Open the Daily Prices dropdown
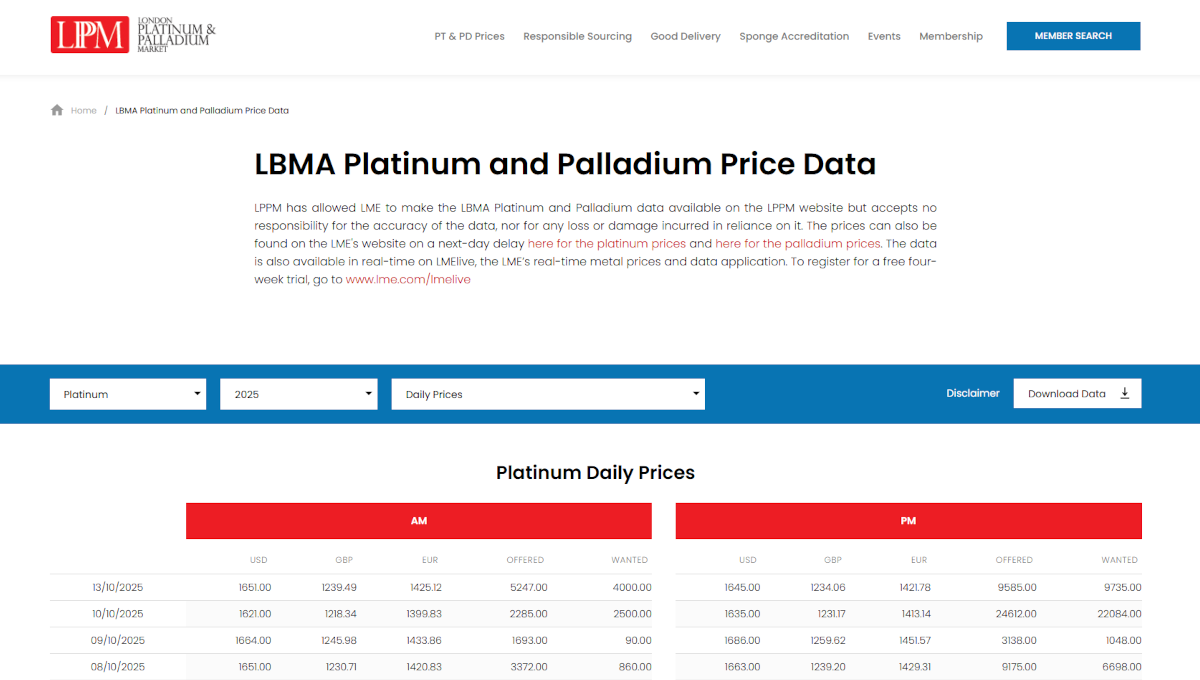1200x680 pixels. pyautogui.click(x=548, y=394)
